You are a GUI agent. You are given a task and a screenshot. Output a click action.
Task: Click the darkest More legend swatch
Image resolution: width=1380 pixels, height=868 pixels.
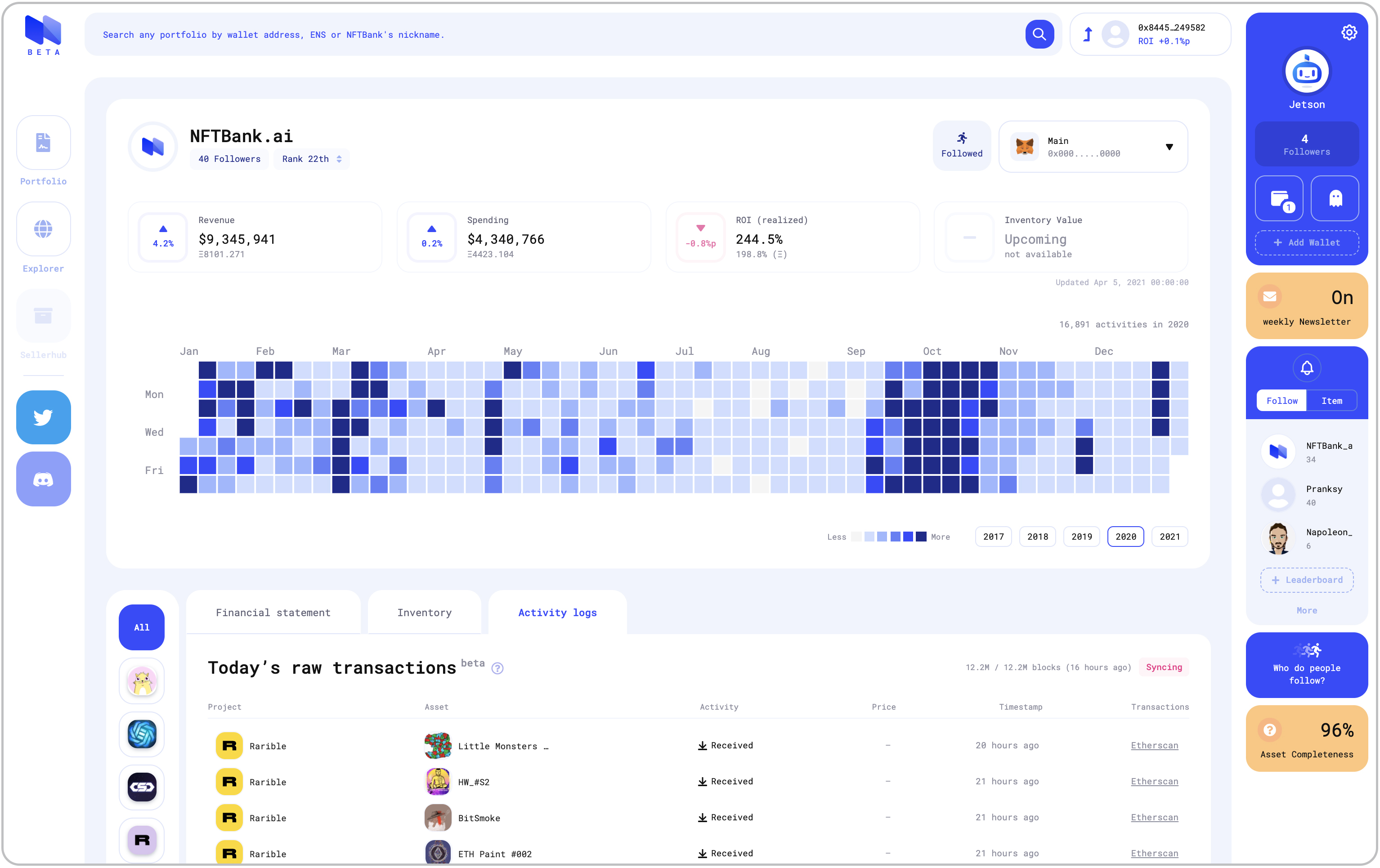coord(920,537)
